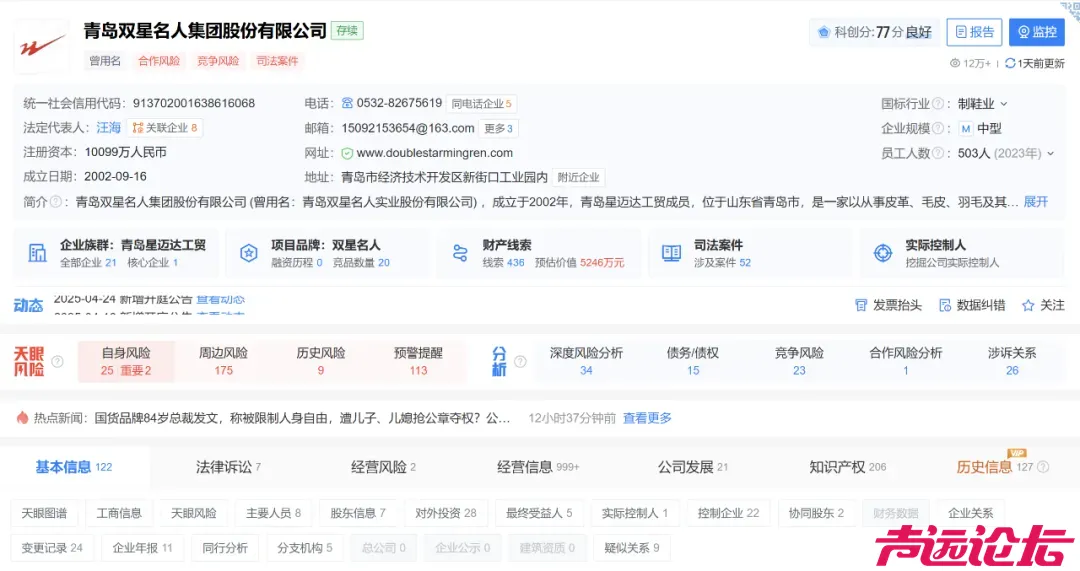Click help icon beside 历史信息 127
The width and height of the screenshot is (1080, 571).
(1043, 467)
